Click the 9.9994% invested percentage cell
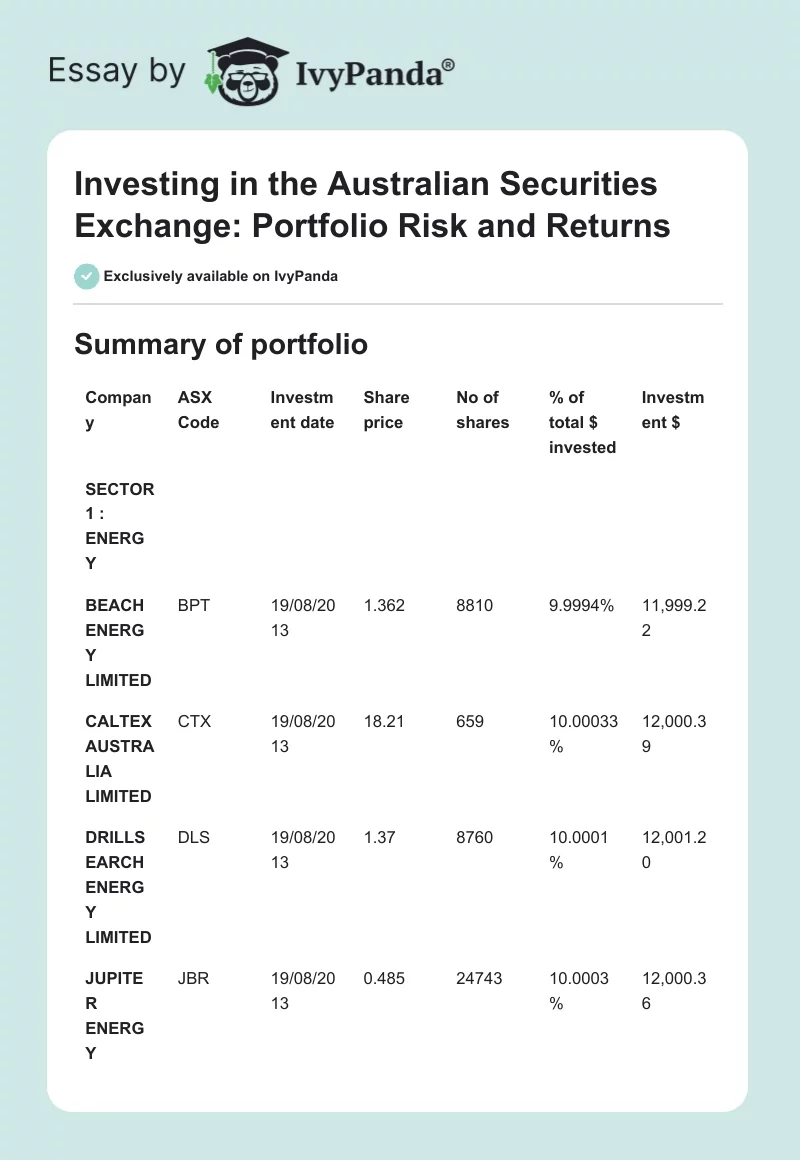This screenshot has width=800, height=1160. pyautogui.click(x=581, y=605)
